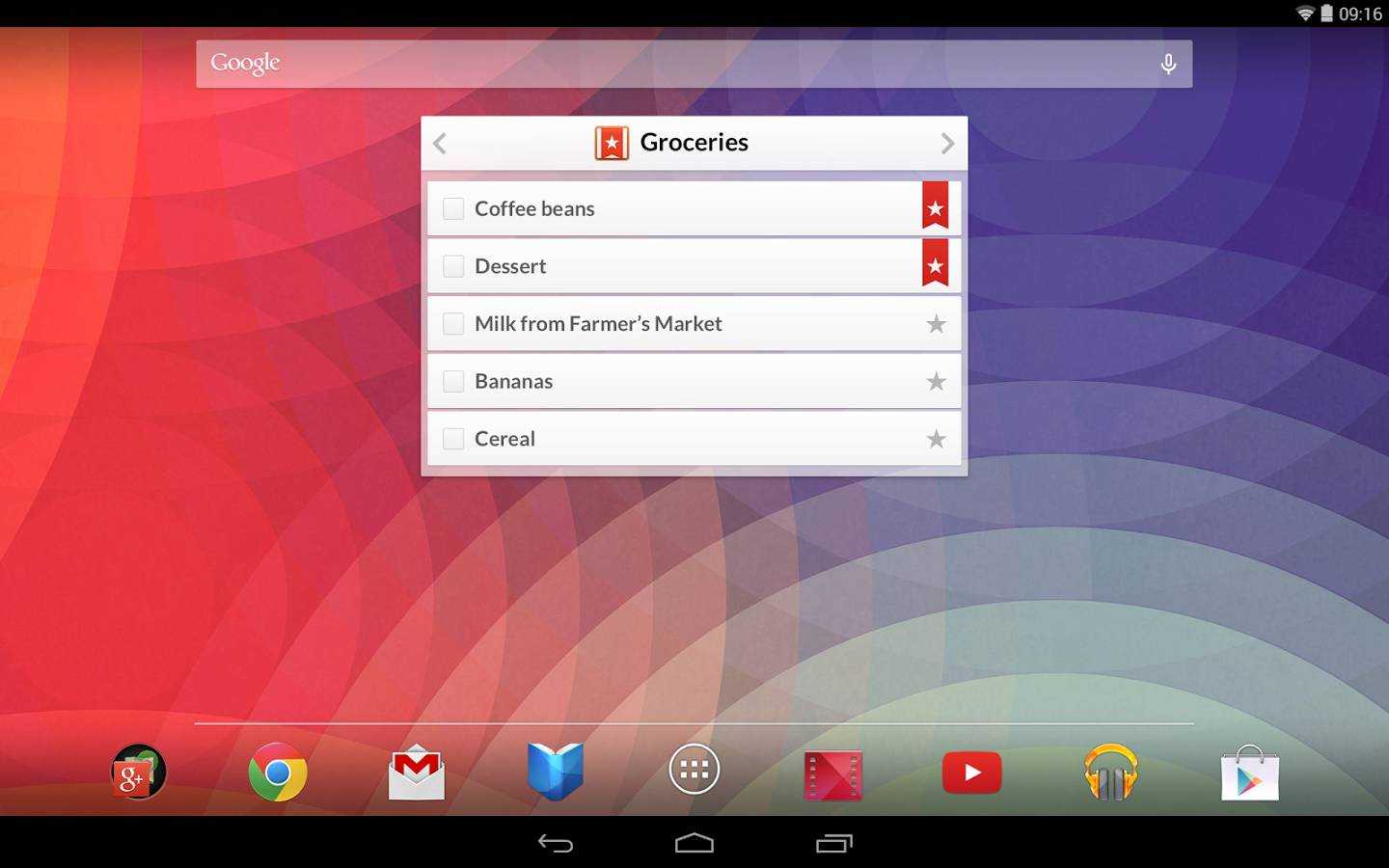Viewport: 1389px width, 868px height.
Task: Open the Milk from Farmer's Market text
Action: pos(598,324)
